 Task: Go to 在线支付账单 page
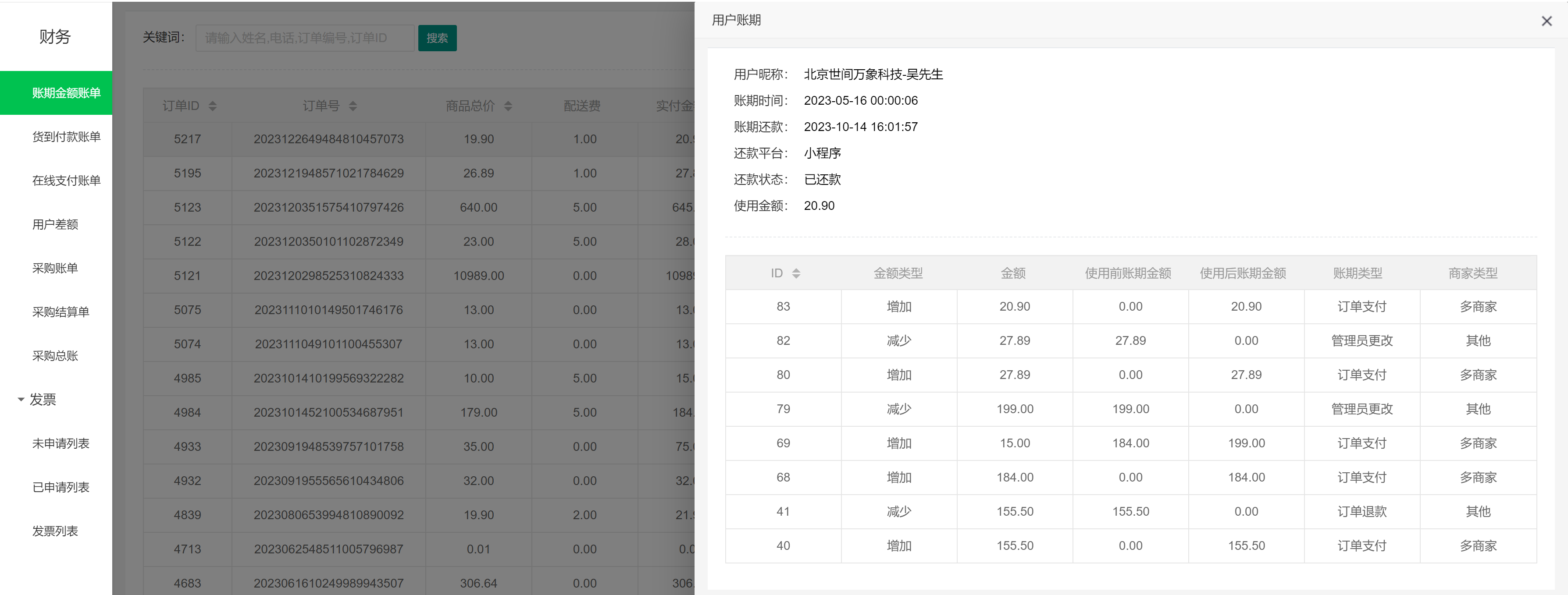(66, 181)
